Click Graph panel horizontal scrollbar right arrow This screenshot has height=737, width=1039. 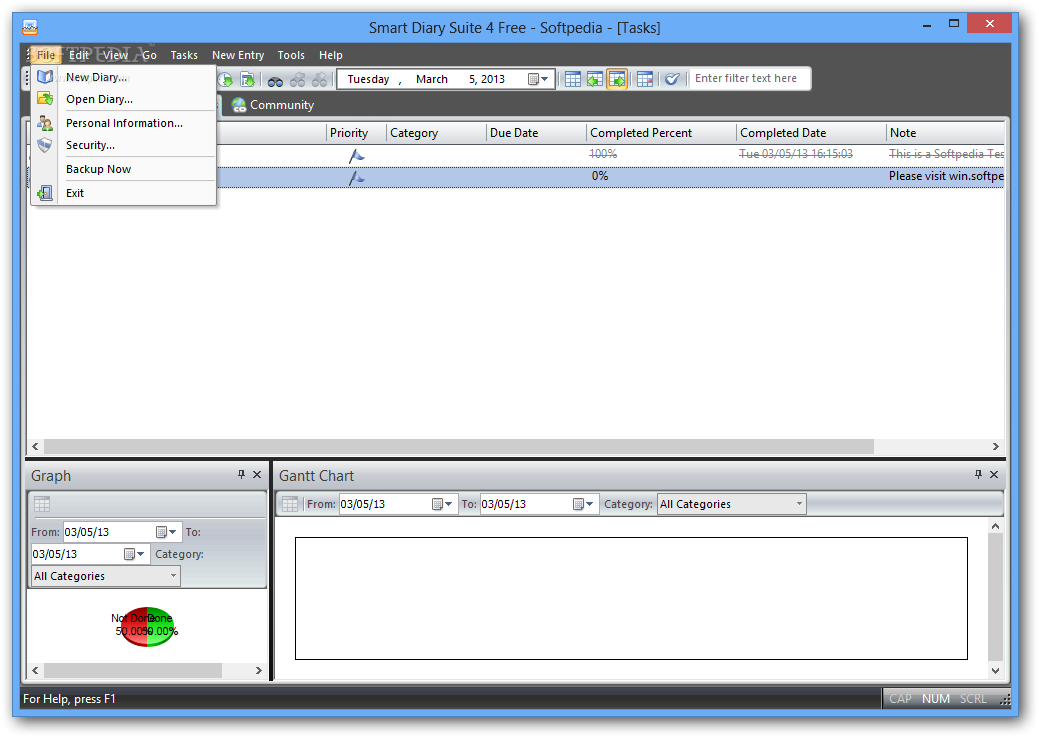coord(258,671)
